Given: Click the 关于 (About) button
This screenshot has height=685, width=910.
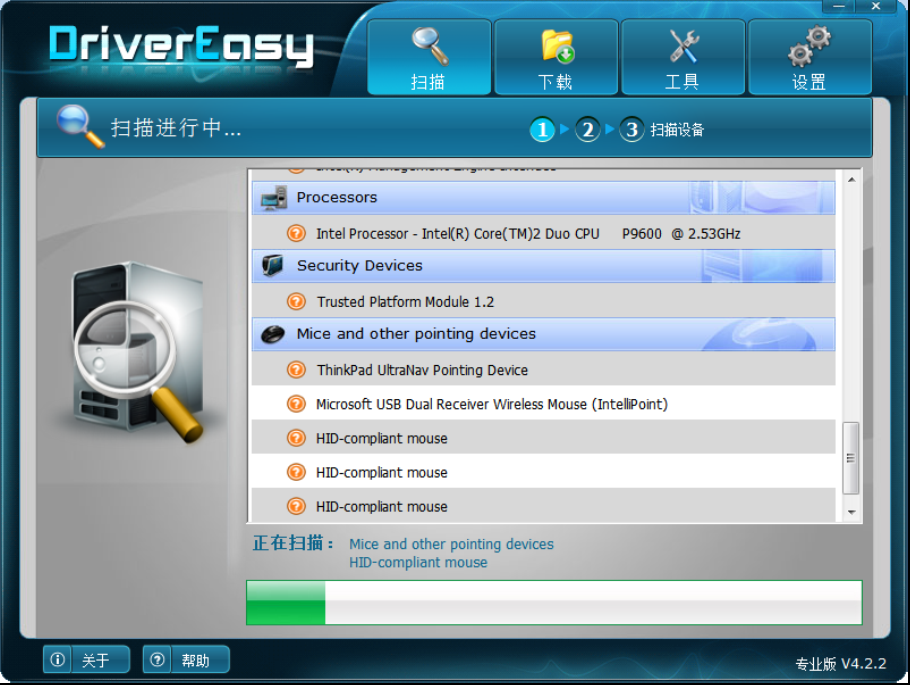Looking at the screenshot, I should 86,659.
